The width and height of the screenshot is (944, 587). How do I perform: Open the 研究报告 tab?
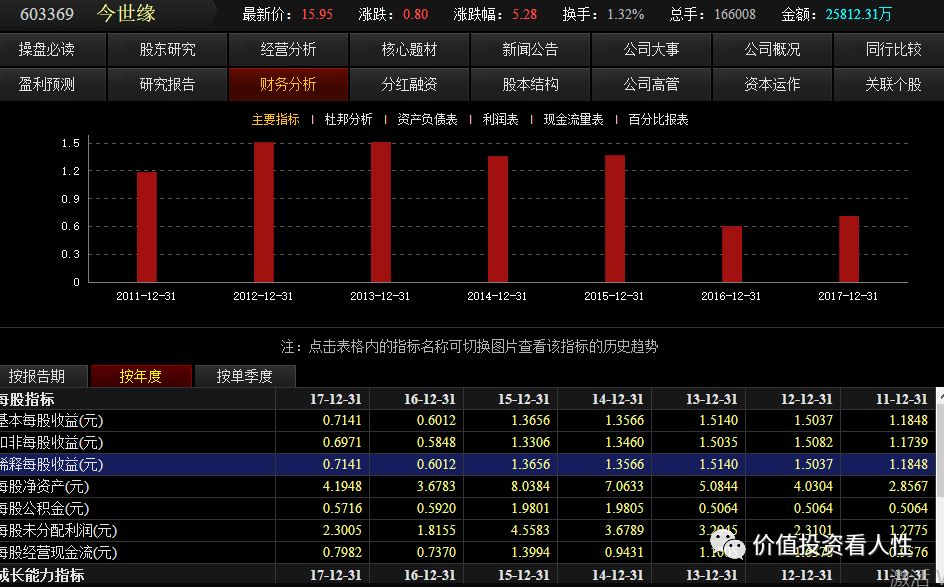(x=167, y=84)
